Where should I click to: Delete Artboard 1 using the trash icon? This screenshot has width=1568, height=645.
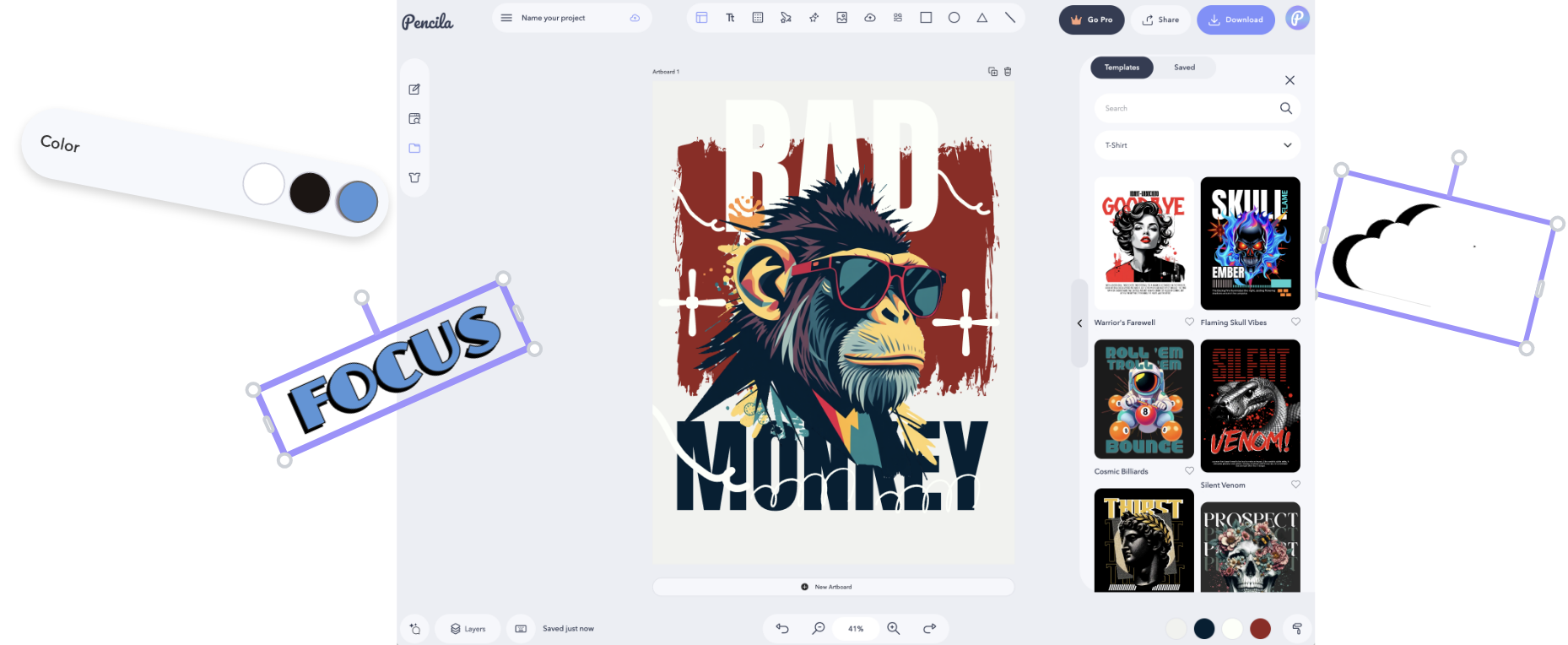[x=1008, y=72]
